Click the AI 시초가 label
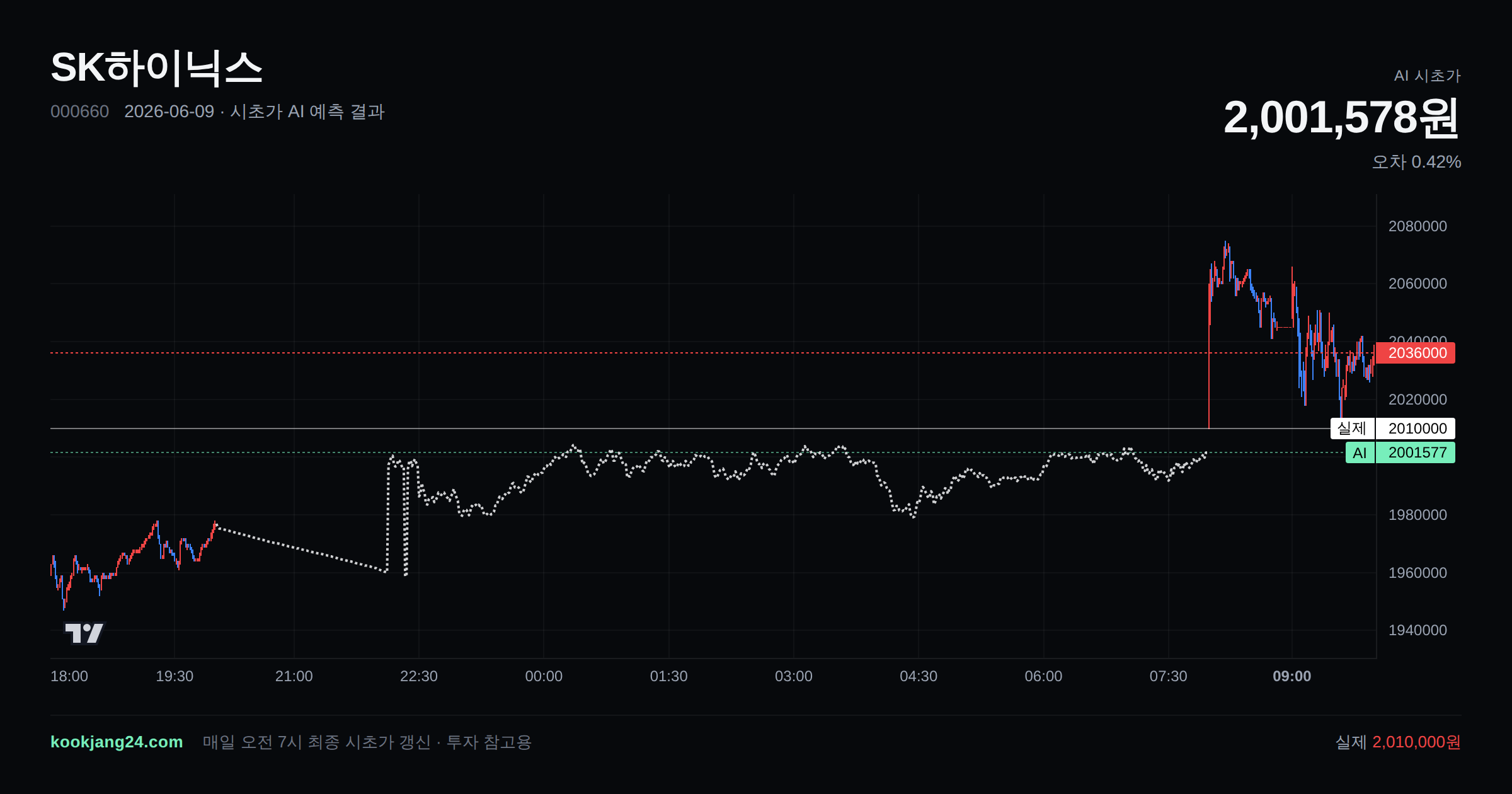This screenshot has height=794, width=1512. coord(1427,76)
